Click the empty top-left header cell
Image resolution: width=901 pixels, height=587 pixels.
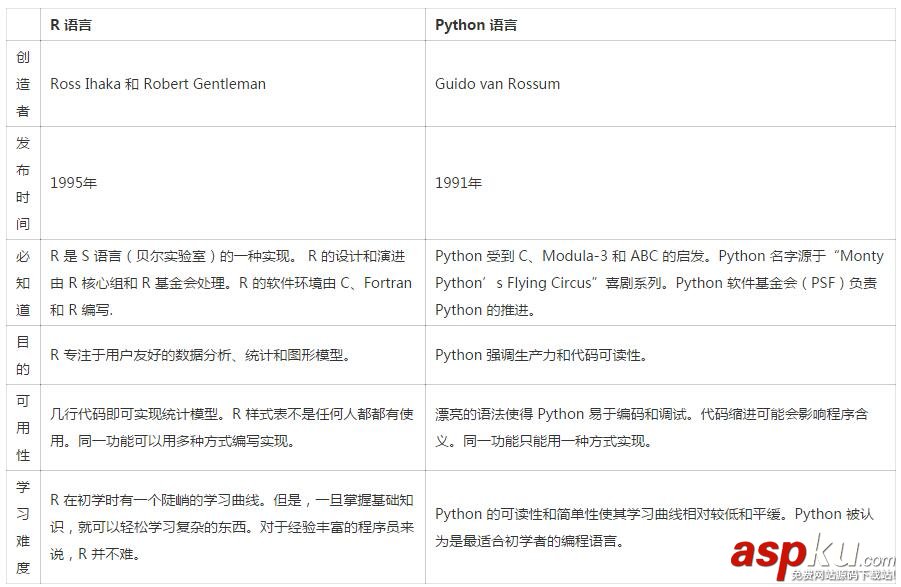pos(22,24)
